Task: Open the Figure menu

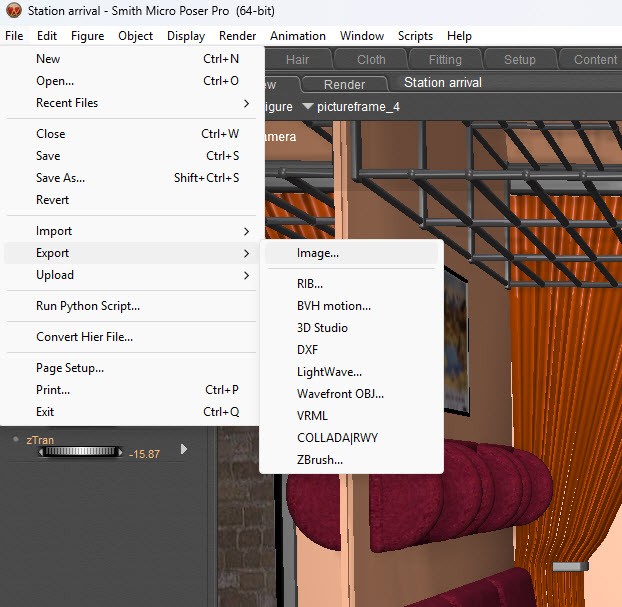Action: tap(87, 36)
